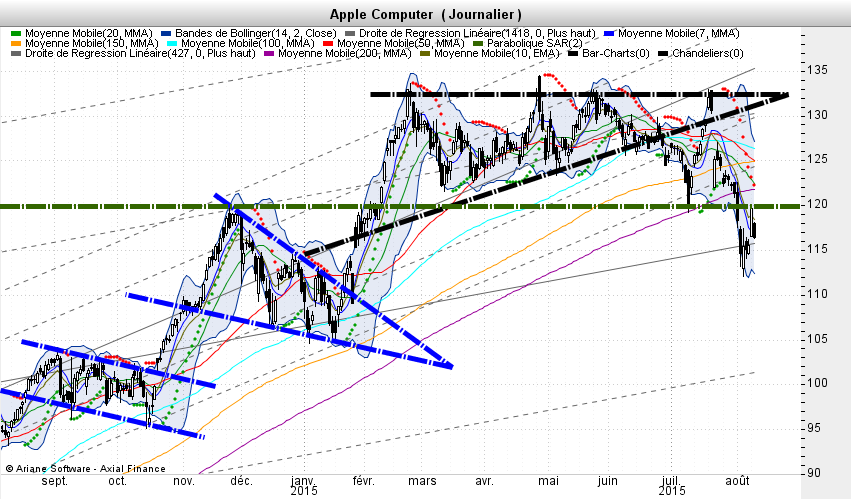Click the 125 price axis label
This screenshot has height=499, width=851.
pyautogui.click(x=817, y=160)
